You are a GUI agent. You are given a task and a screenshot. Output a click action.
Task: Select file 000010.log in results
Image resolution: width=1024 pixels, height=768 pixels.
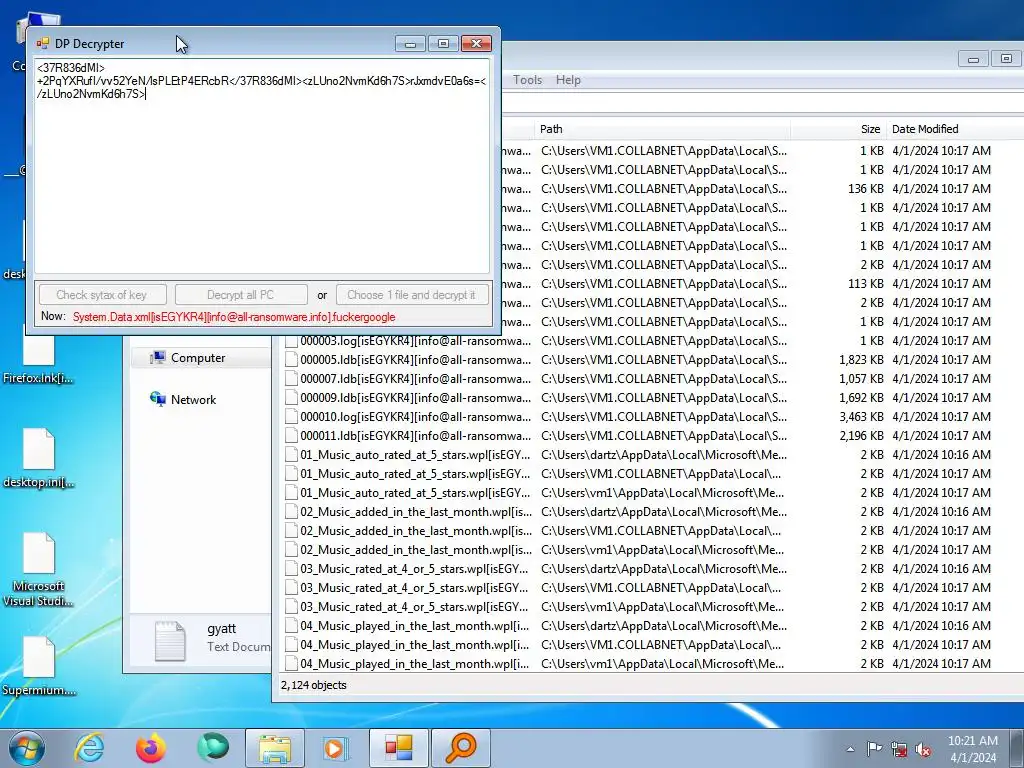(x=415, y=417)
